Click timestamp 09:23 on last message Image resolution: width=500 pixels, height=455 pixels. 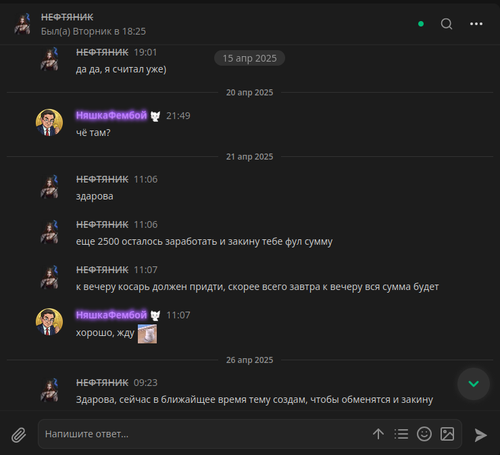[x=146, y=382]
